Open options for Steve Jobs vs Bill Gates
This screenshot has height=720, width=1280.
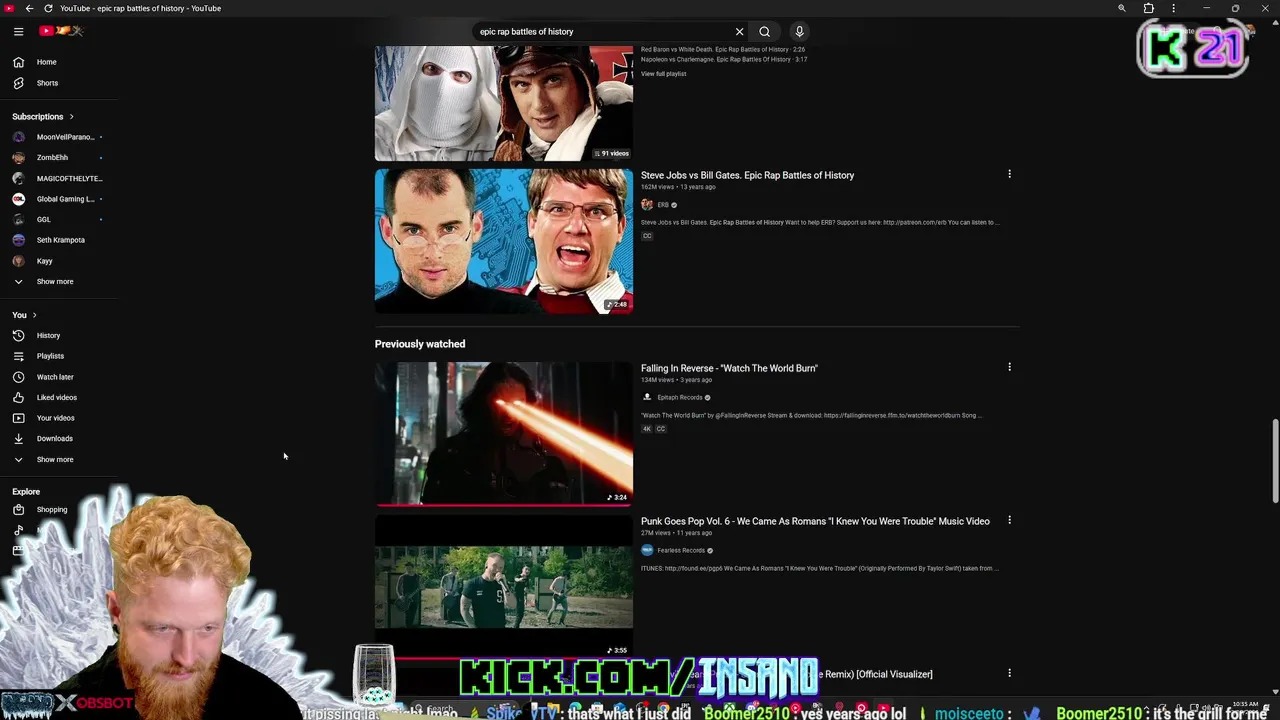pos(1009,174)
